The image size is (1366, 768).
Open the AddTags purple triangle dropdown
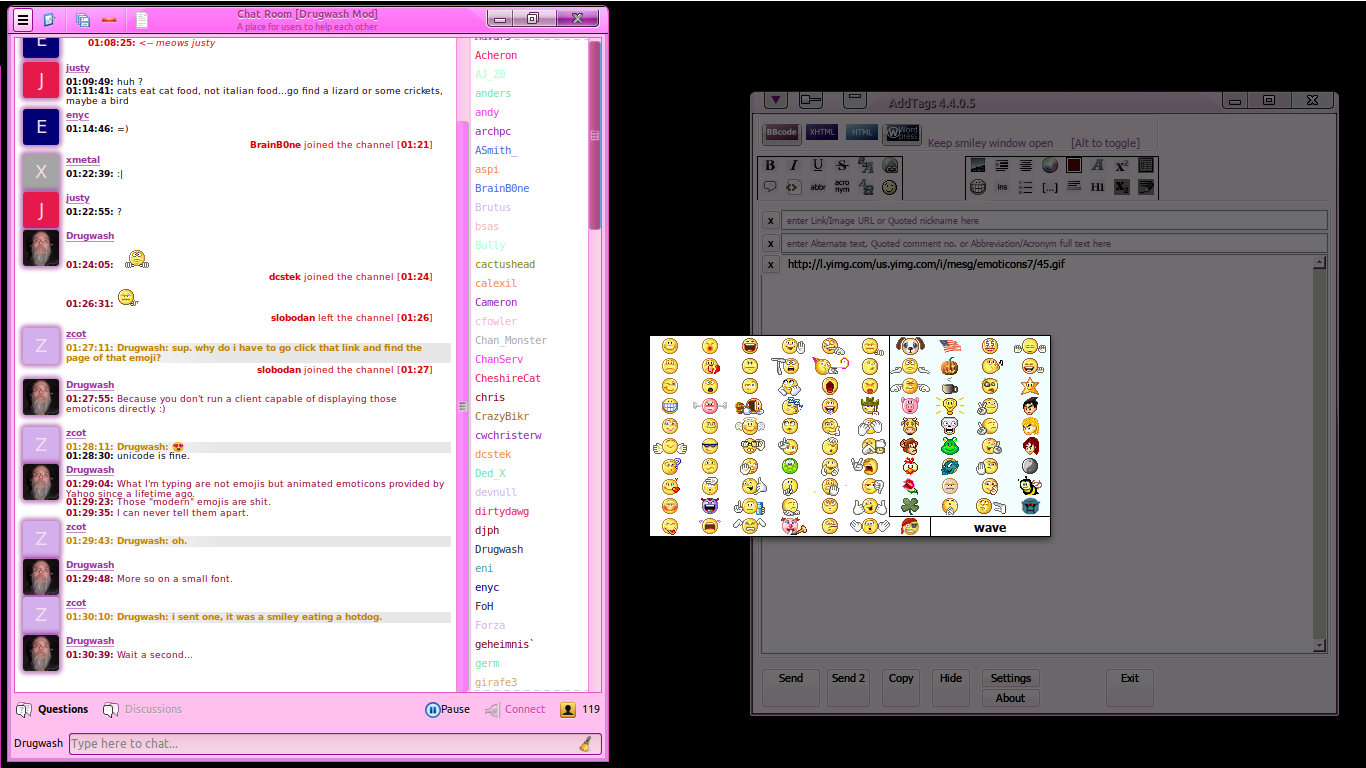pyautogui.click(x=777, y=100)
